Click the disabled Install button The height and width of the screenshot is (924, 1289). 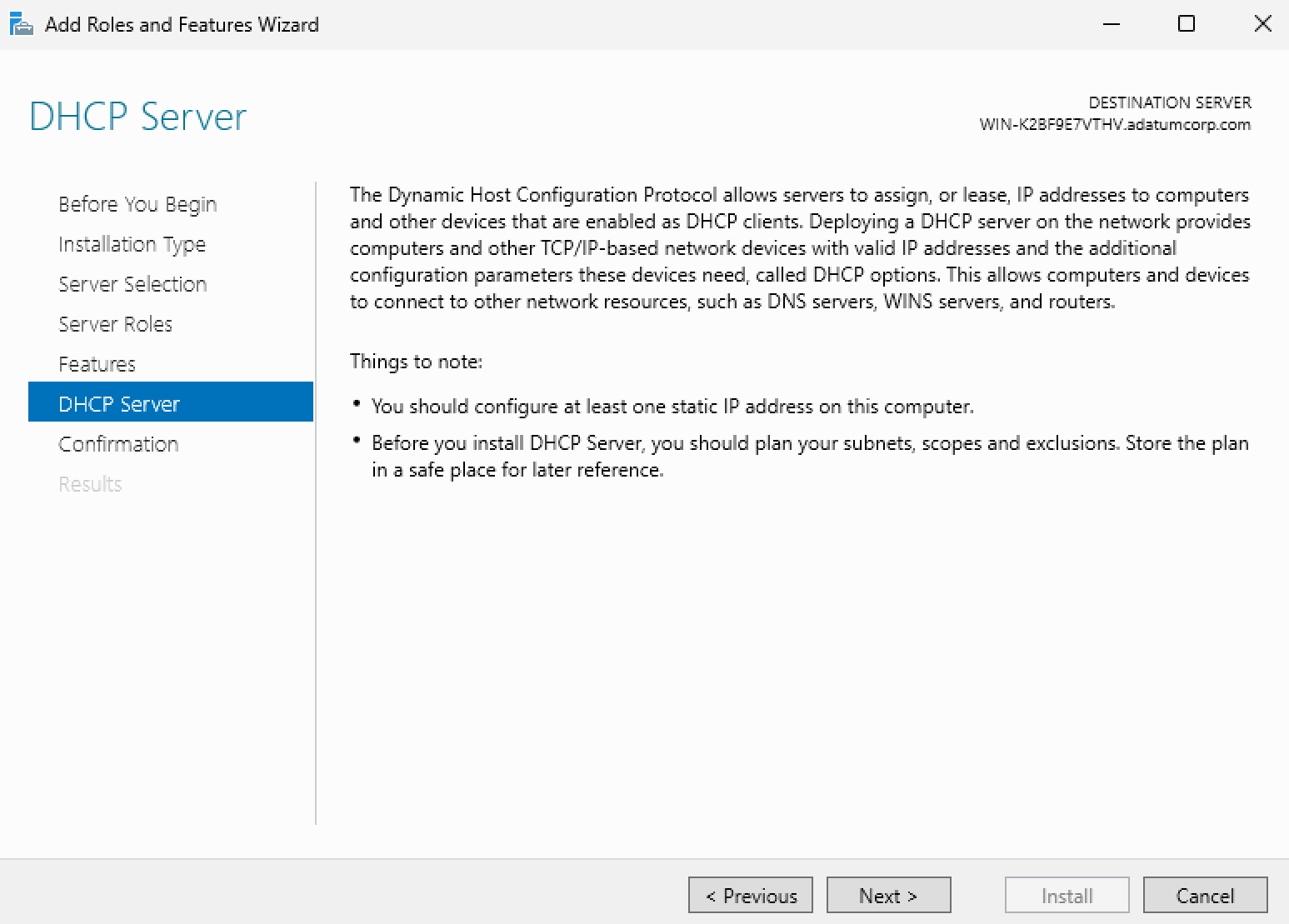[x=1067, y=896]
